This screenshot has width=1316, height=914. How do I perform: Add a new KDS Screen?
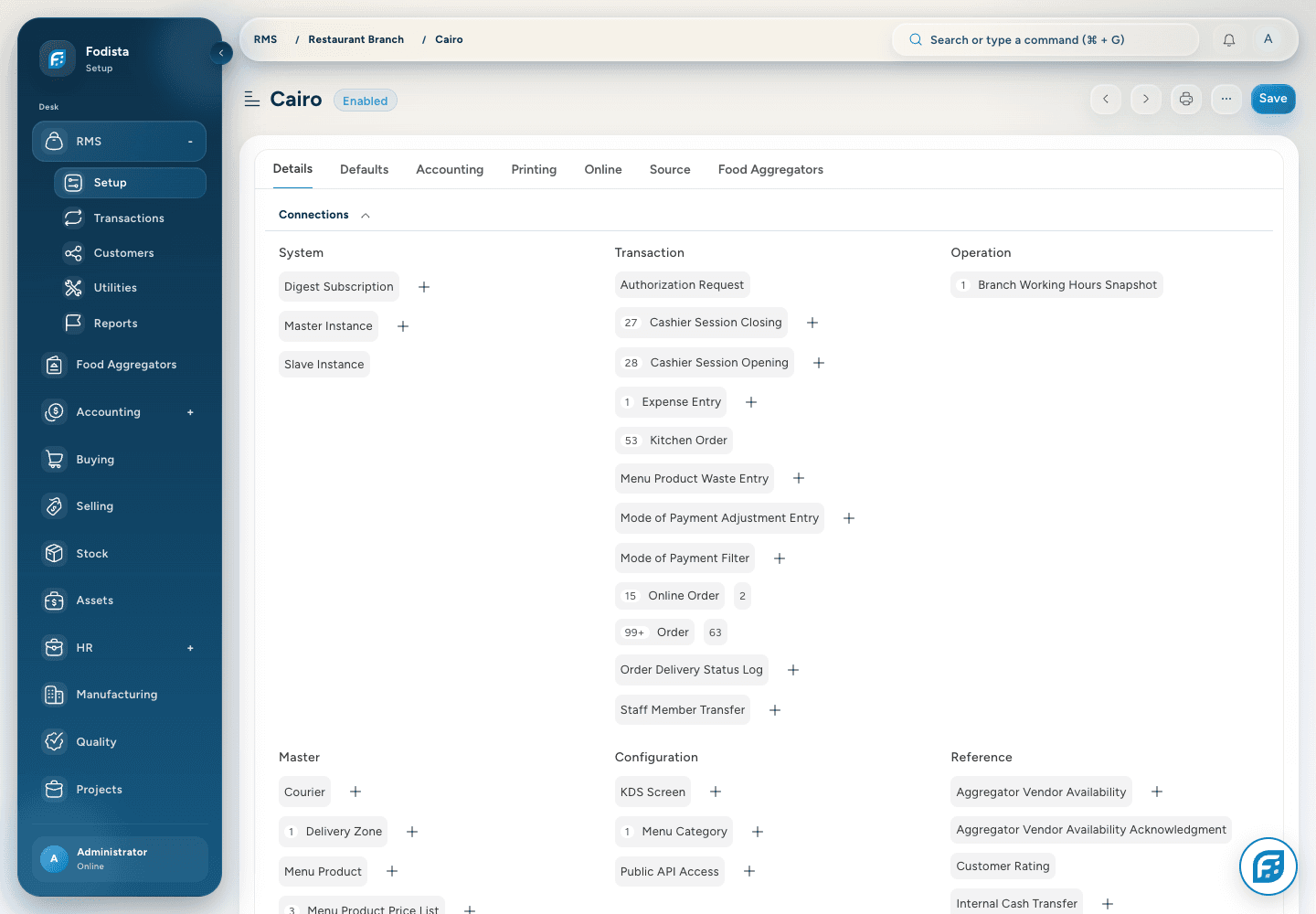coord(716,792)
